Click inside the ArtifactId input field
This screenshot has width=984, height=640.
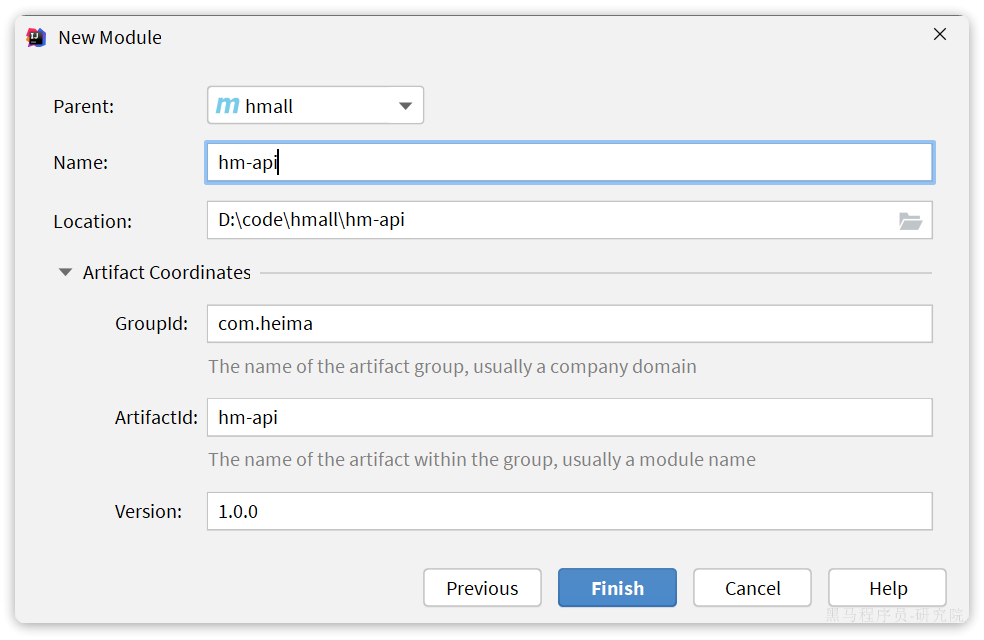point(568,418)
